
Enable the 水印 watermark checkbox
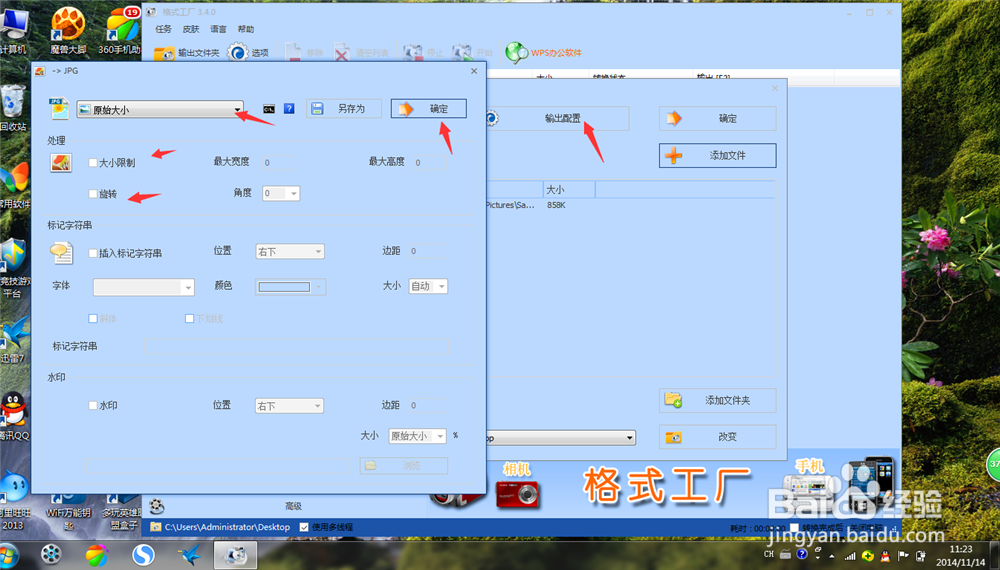[93, 405]
